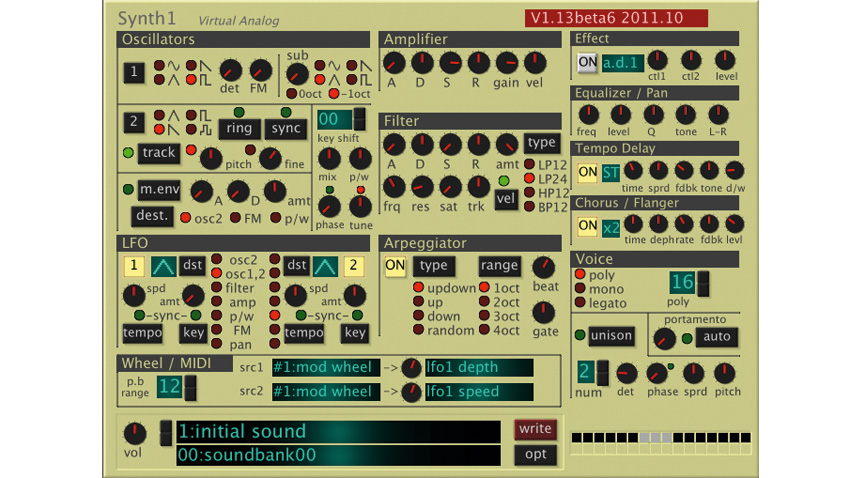Viewport: 850px width, 478px height.
Task: Click the filter type button
Action: (x=542, y=143)
